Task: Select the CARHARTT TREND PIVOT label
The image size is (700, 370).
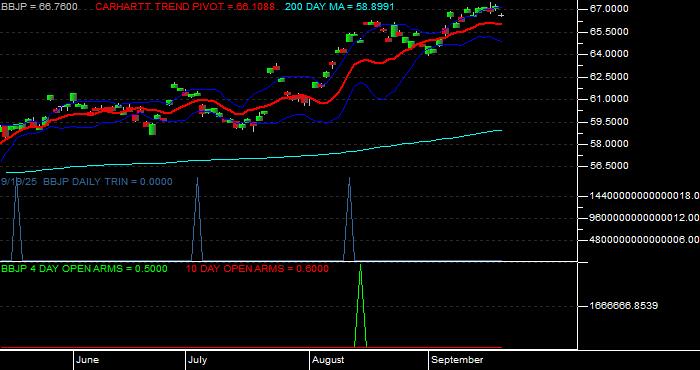Action: click(x=185, y=7)
